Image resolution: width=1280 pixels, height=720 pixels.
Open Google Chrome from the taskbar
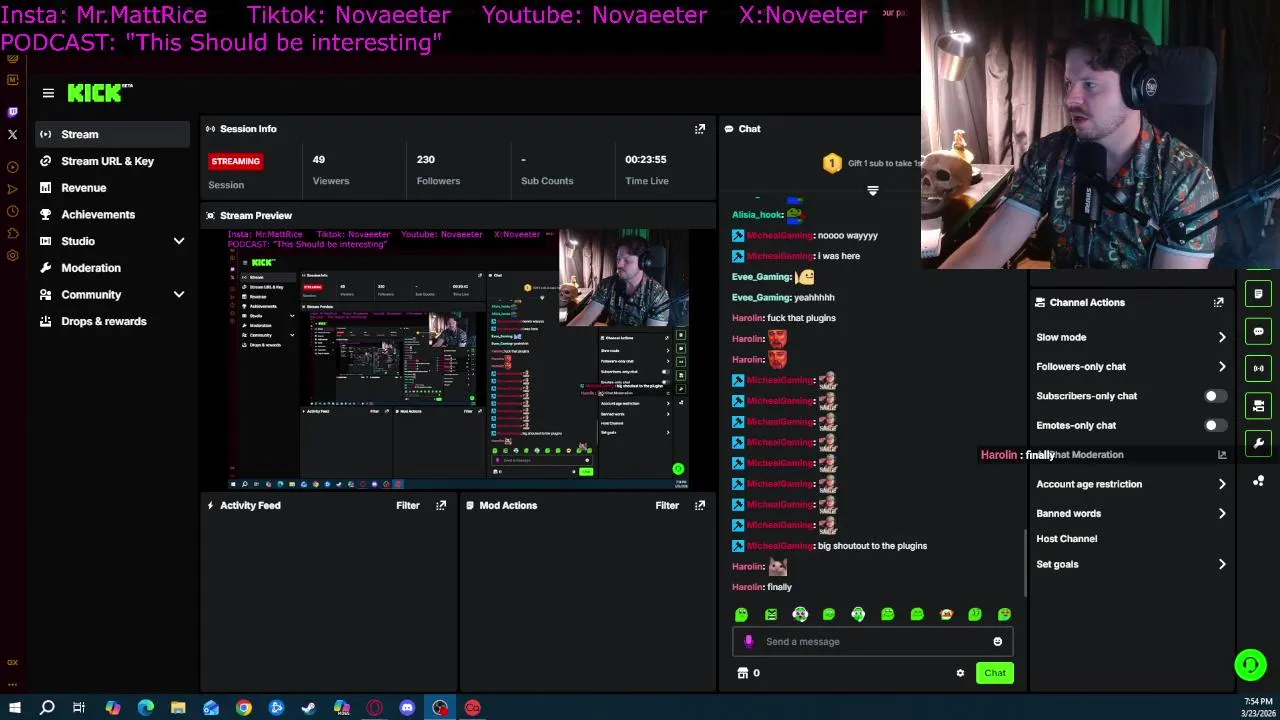click(x=244, y=708)
